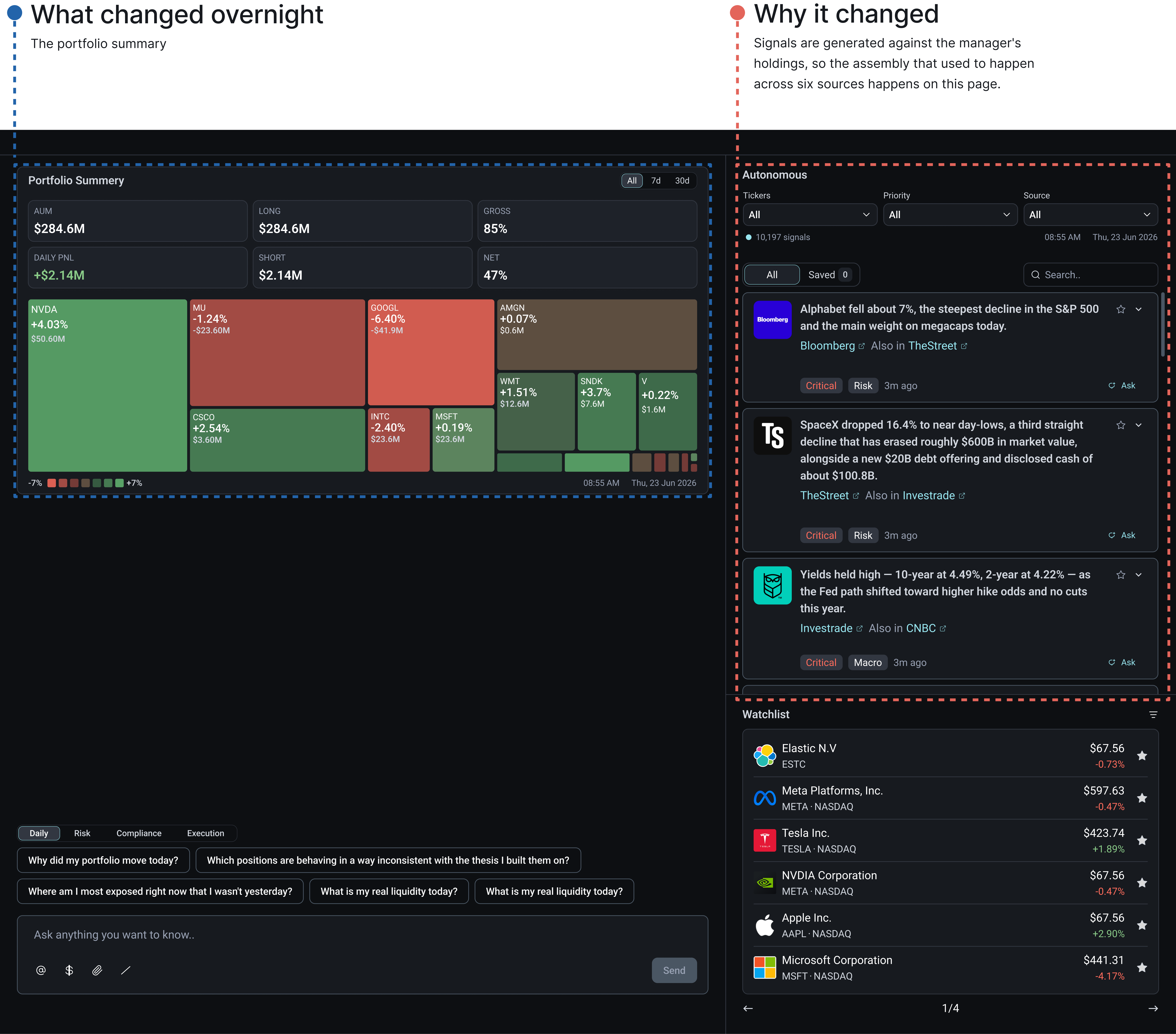
Task: Click the GOOGL heatmap tile
Action: pos(431,352)
